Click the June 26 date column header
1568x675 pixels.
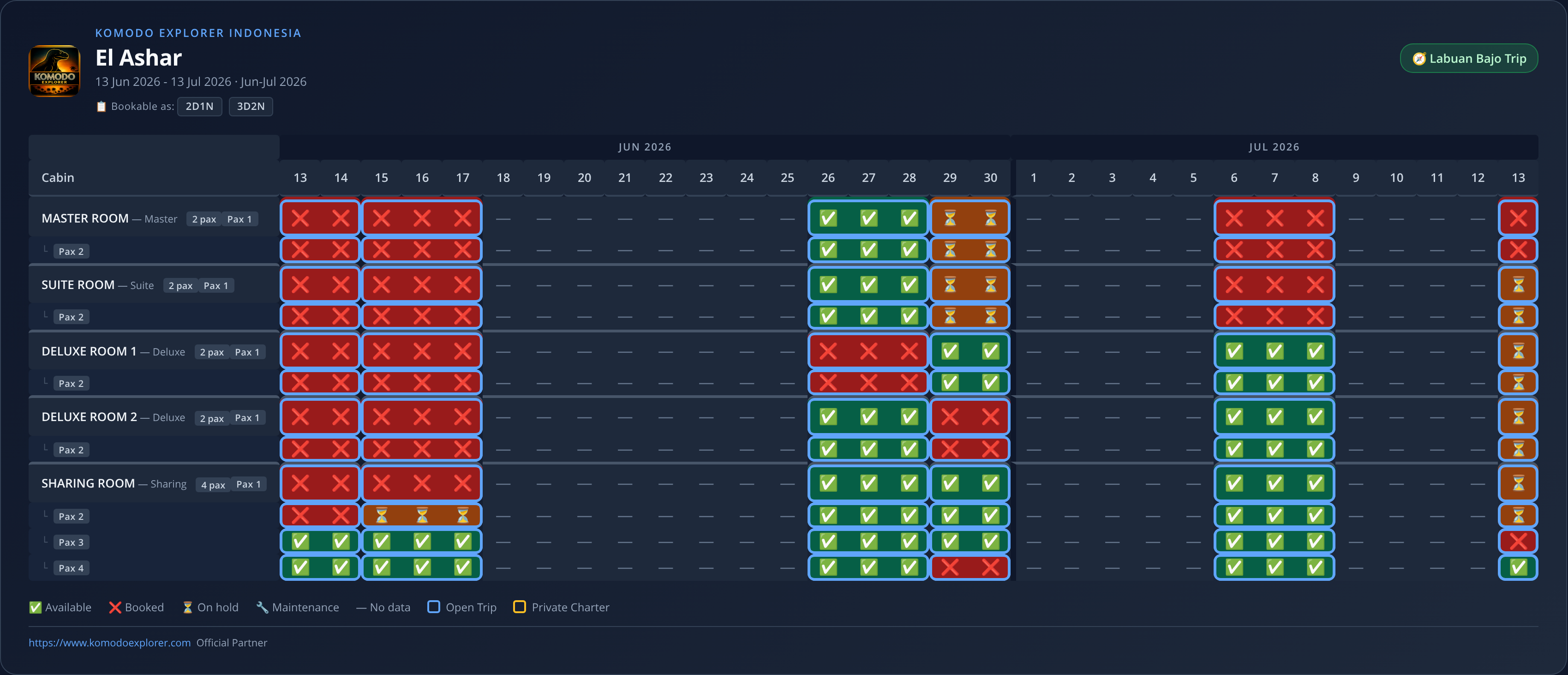point(828,177)
